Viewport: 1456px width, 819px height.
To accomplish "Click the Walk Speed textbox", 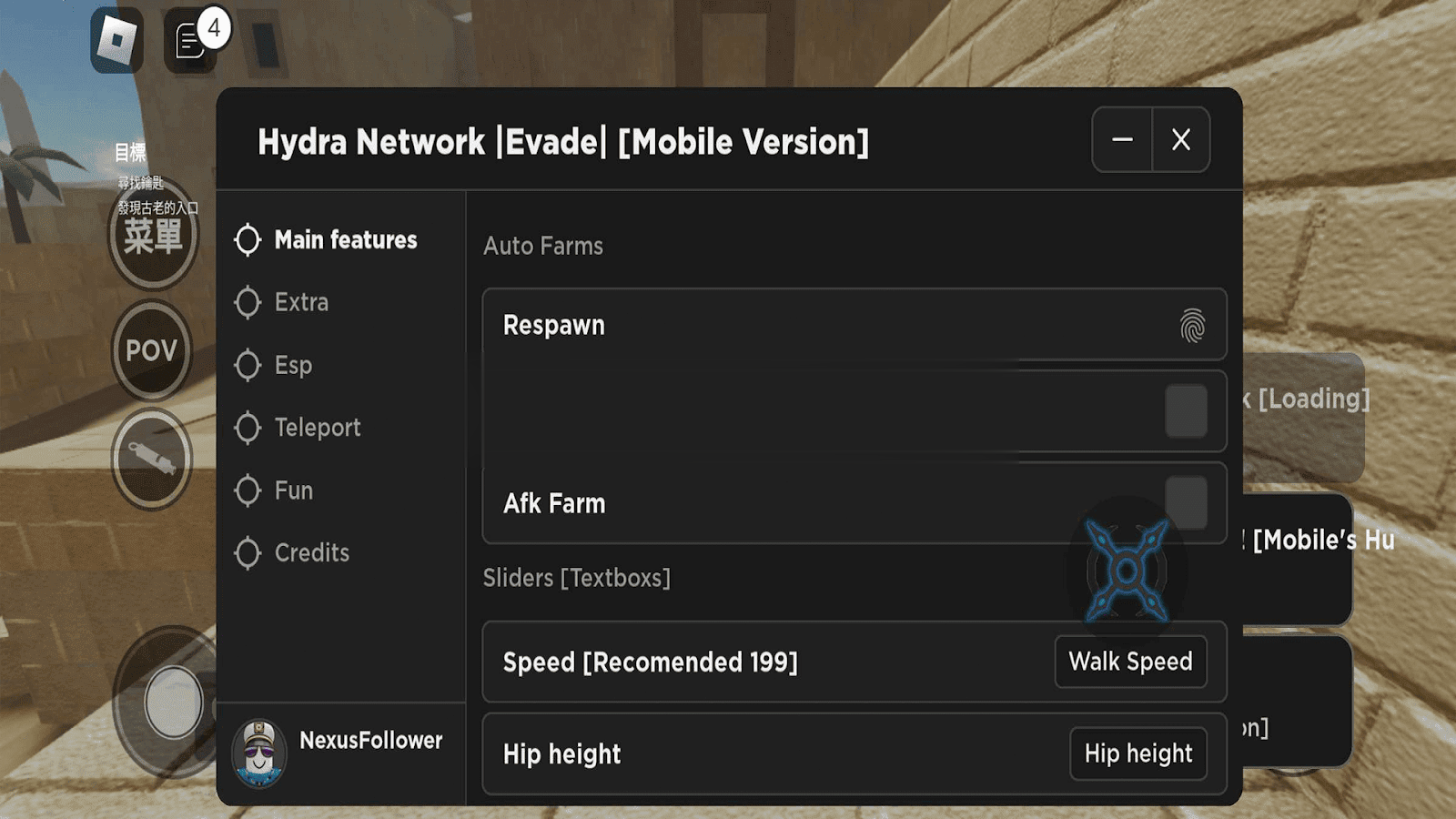I will pos(1130,662).
